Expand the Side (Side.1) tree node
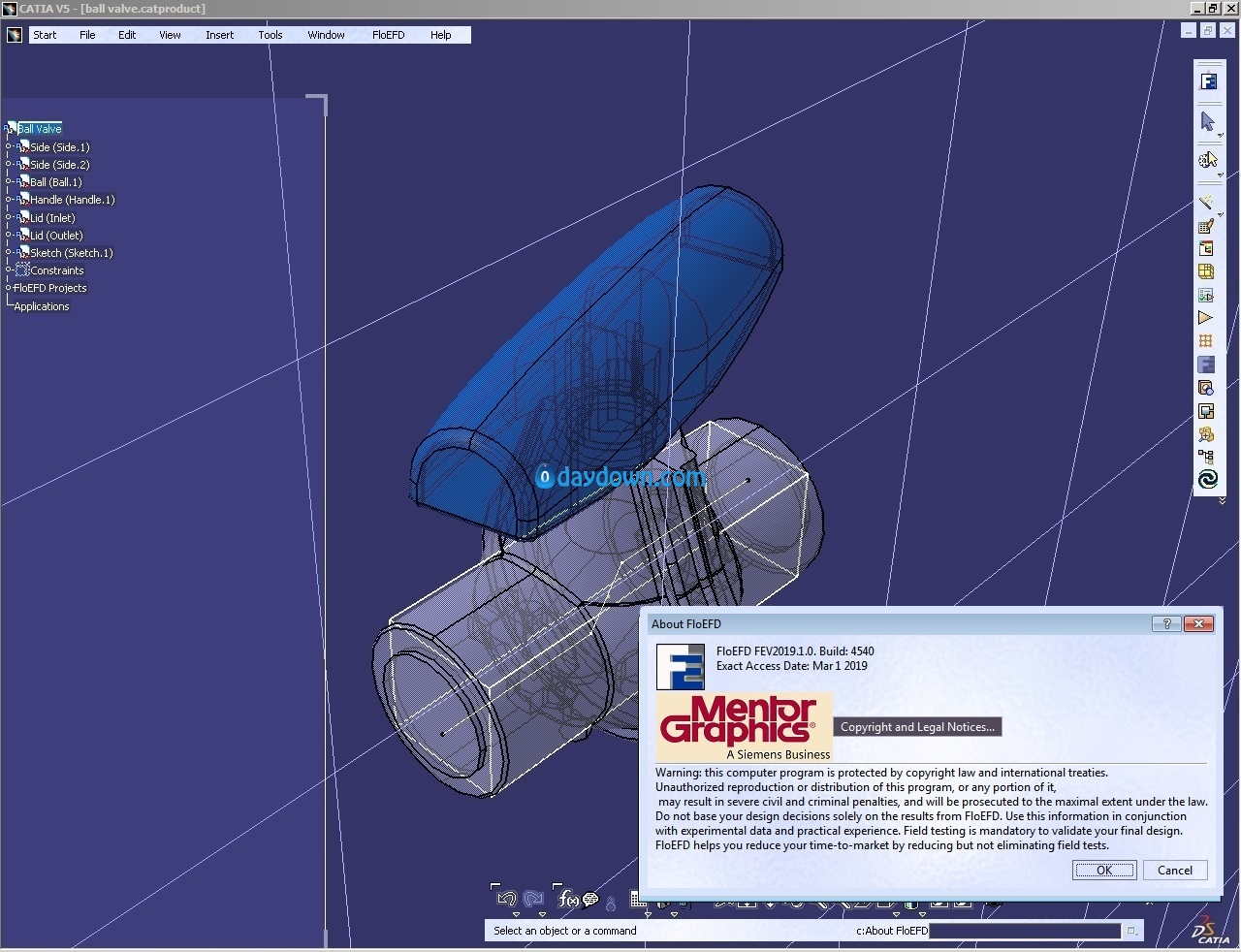Viewport: 1241px width, 952px height. pyautogui.click(x=9, y=147)
